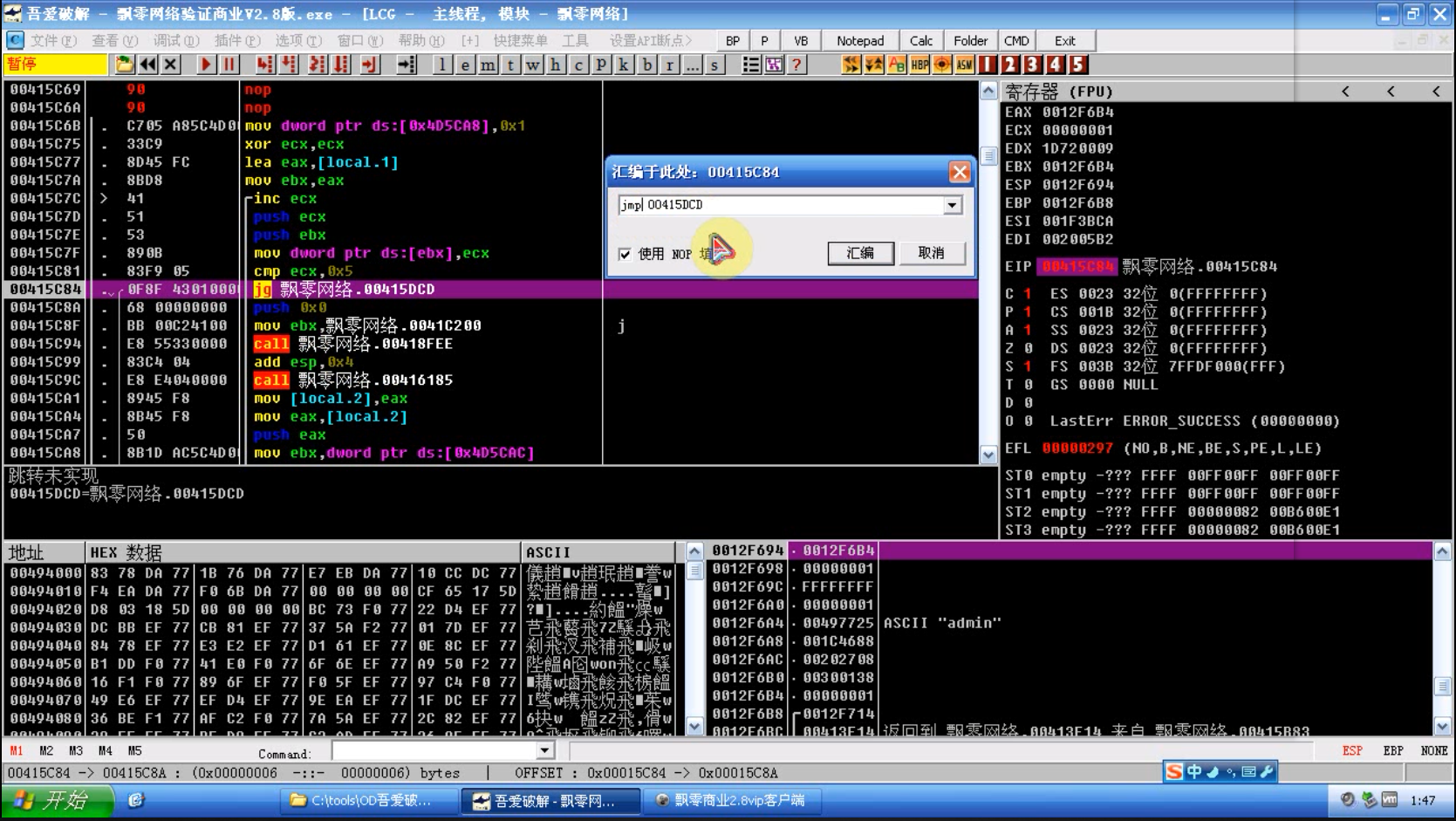Click the M2 memory bookmark
Viewport: 1456px width, 821px height.
46,751
